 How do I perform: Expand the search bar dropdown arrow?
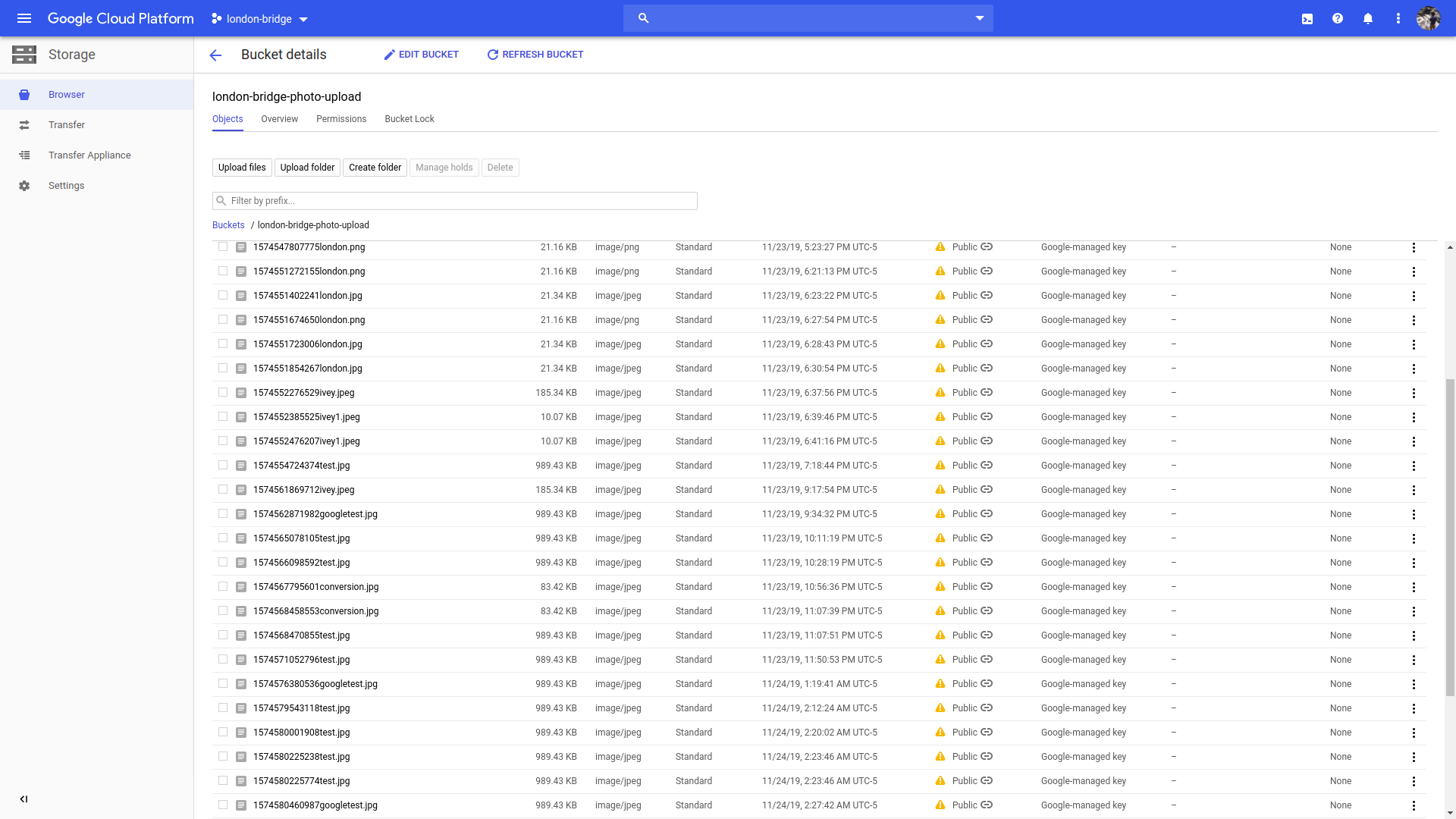pyautogui.click(x=980, y=18)
